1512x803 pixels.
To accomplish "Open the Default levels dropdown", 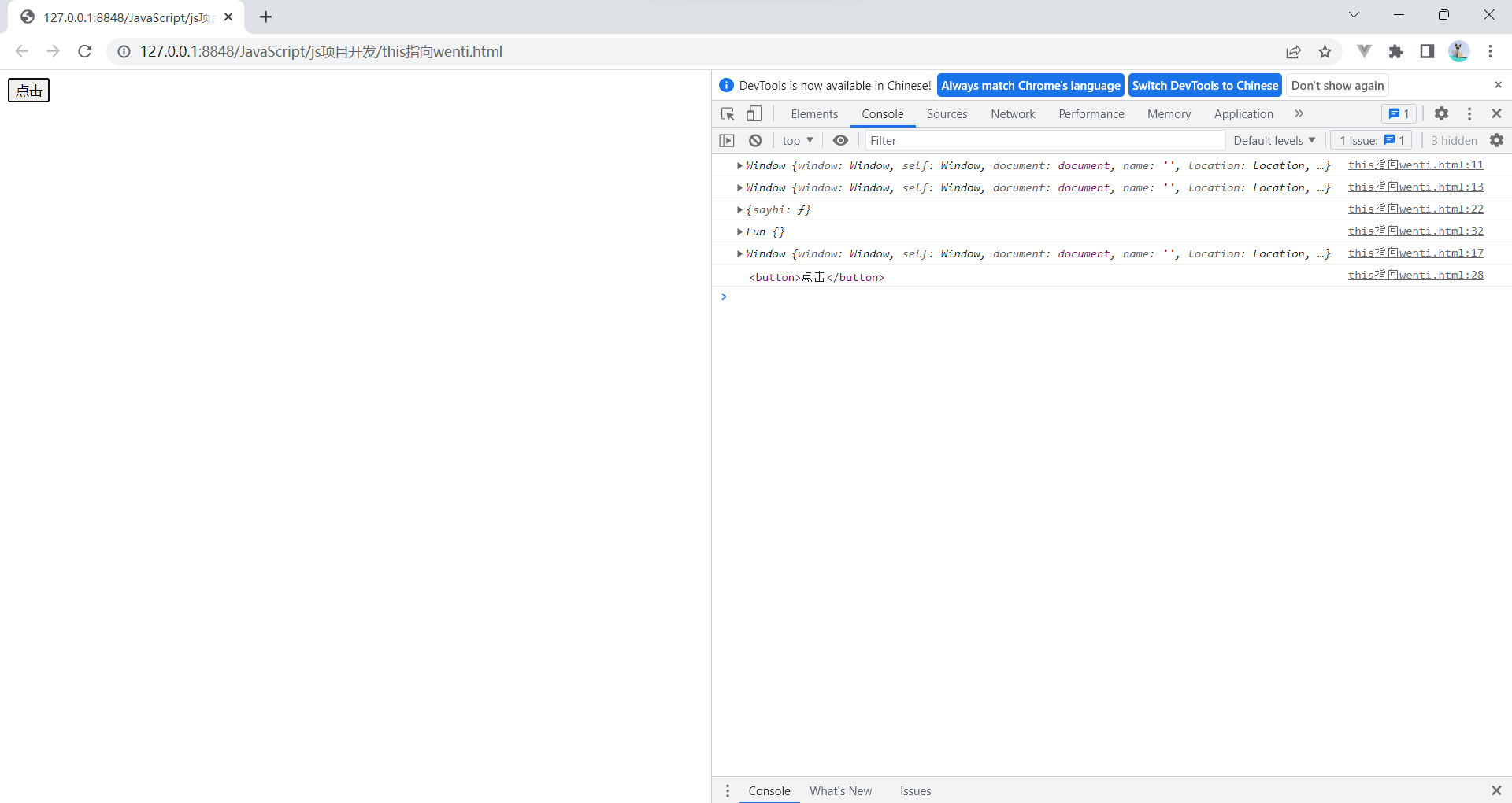I will point(1273,140).
